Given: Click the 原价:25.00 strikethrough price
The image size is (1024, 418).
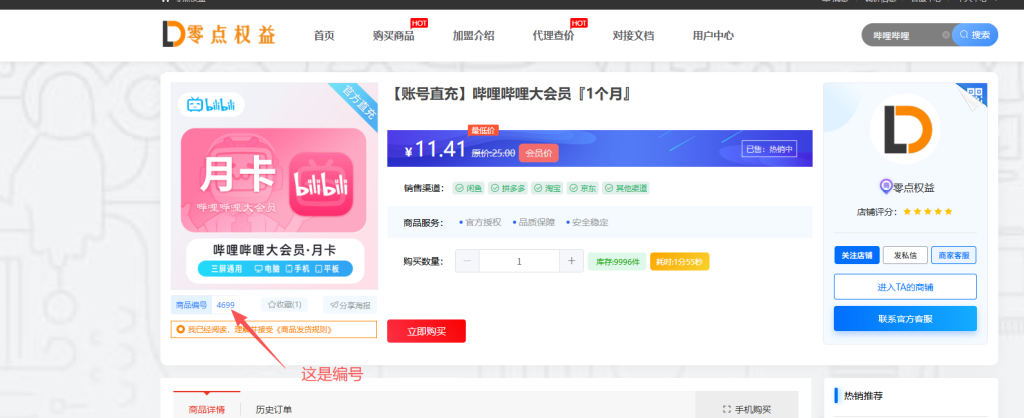Looking at the screenshot, I should click(x=493, y=153).
